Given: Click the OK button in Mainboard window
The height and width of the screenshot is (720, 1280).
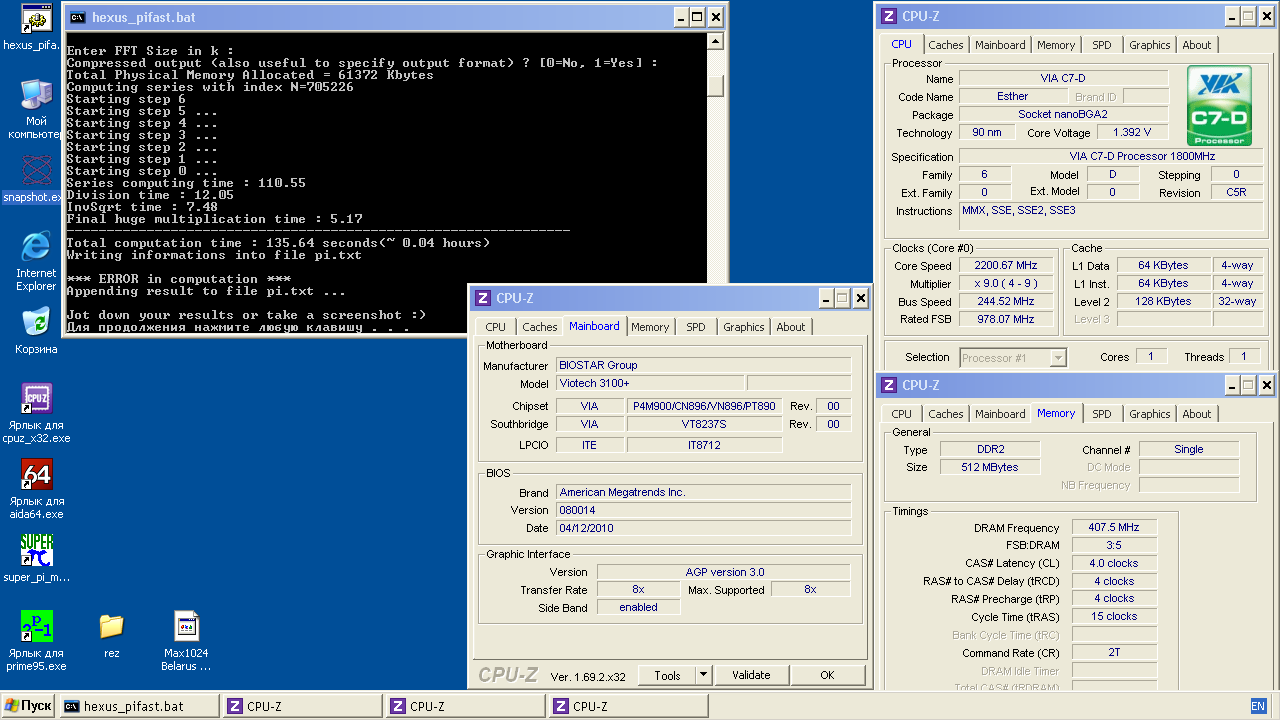Looking at the screenshot, I should point(827,675).
